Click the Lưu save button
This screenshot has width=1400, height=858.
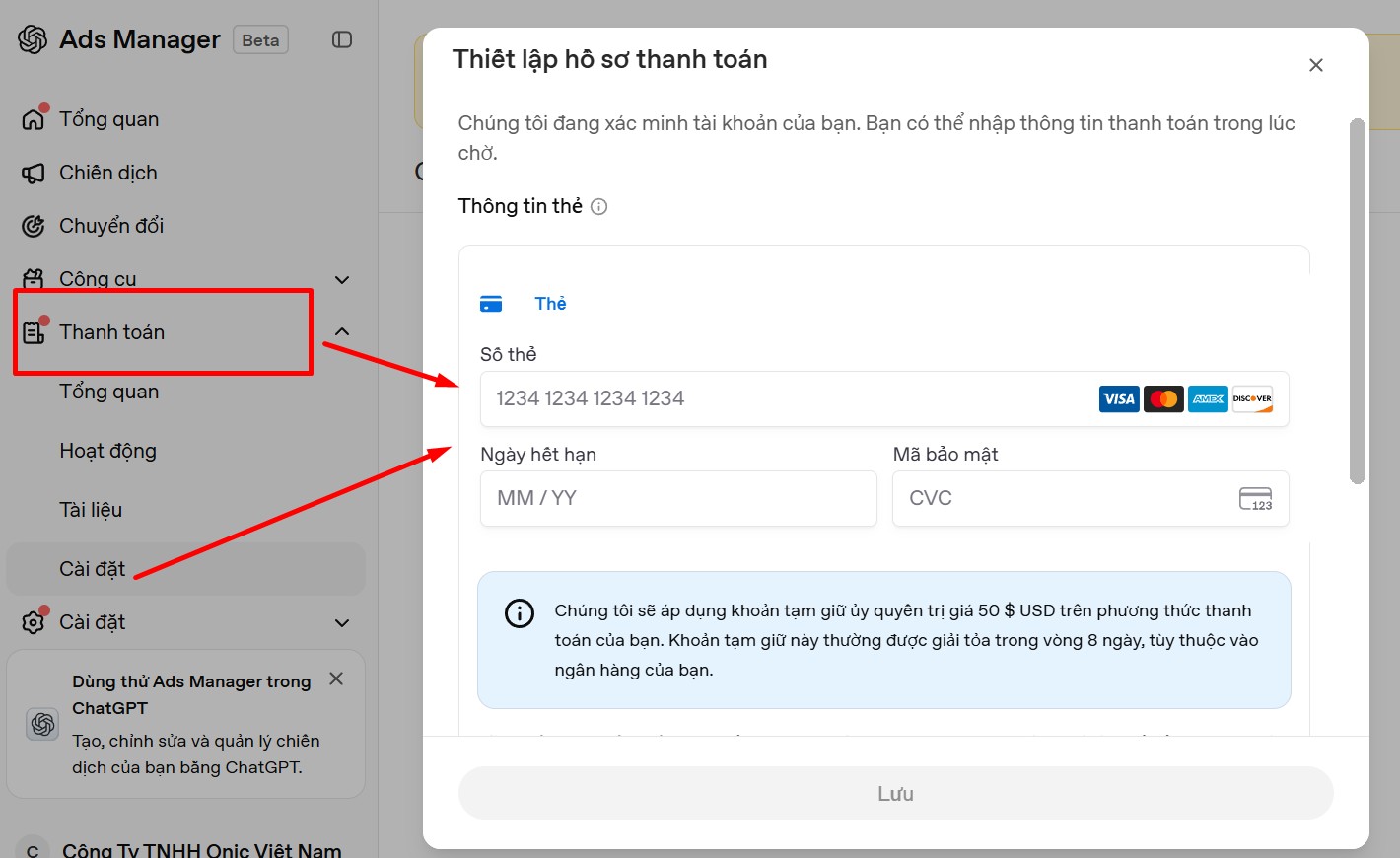895,793
